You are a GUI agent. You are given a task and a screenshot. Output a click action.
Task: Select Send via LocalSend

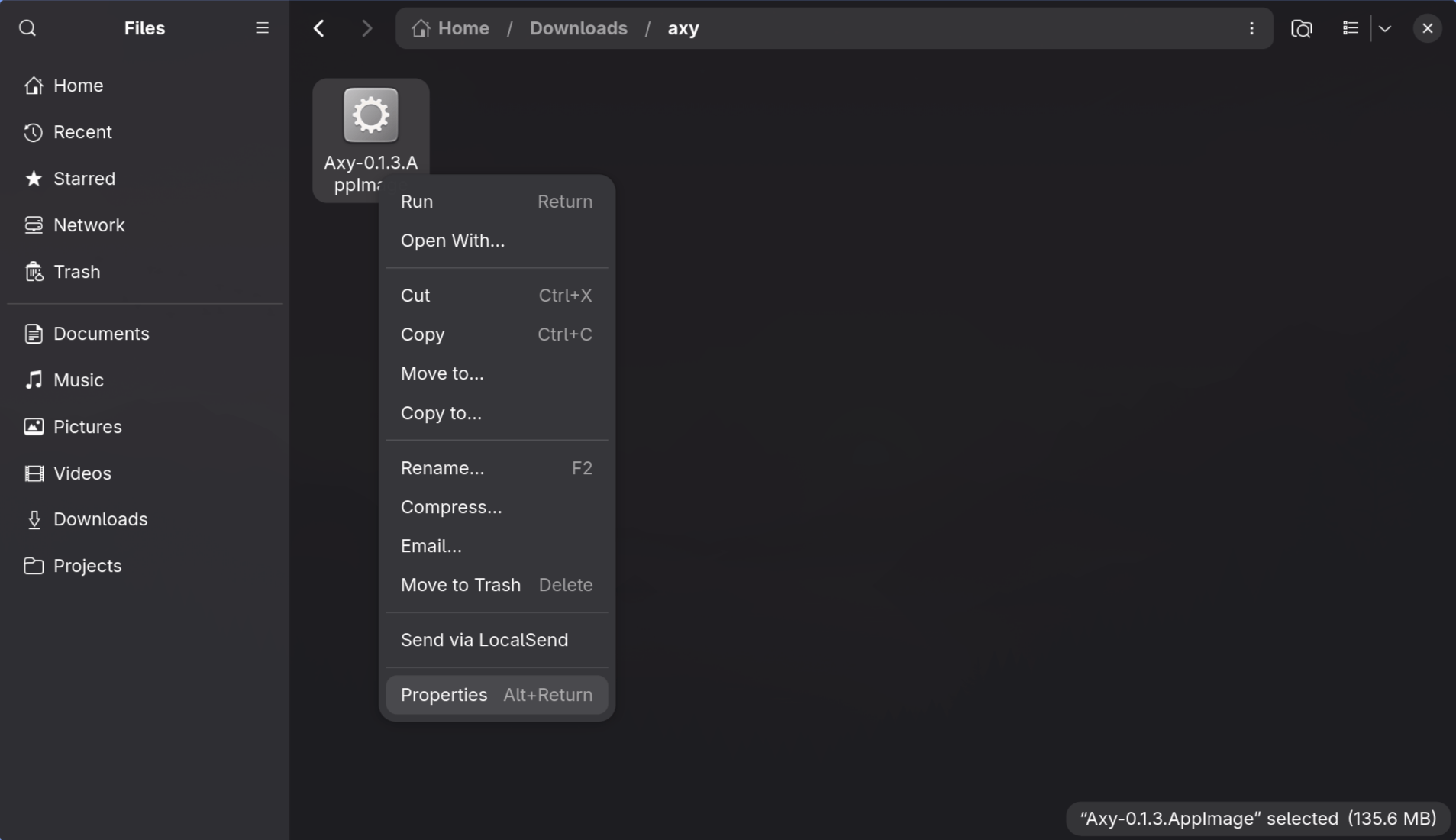[497, 640]
